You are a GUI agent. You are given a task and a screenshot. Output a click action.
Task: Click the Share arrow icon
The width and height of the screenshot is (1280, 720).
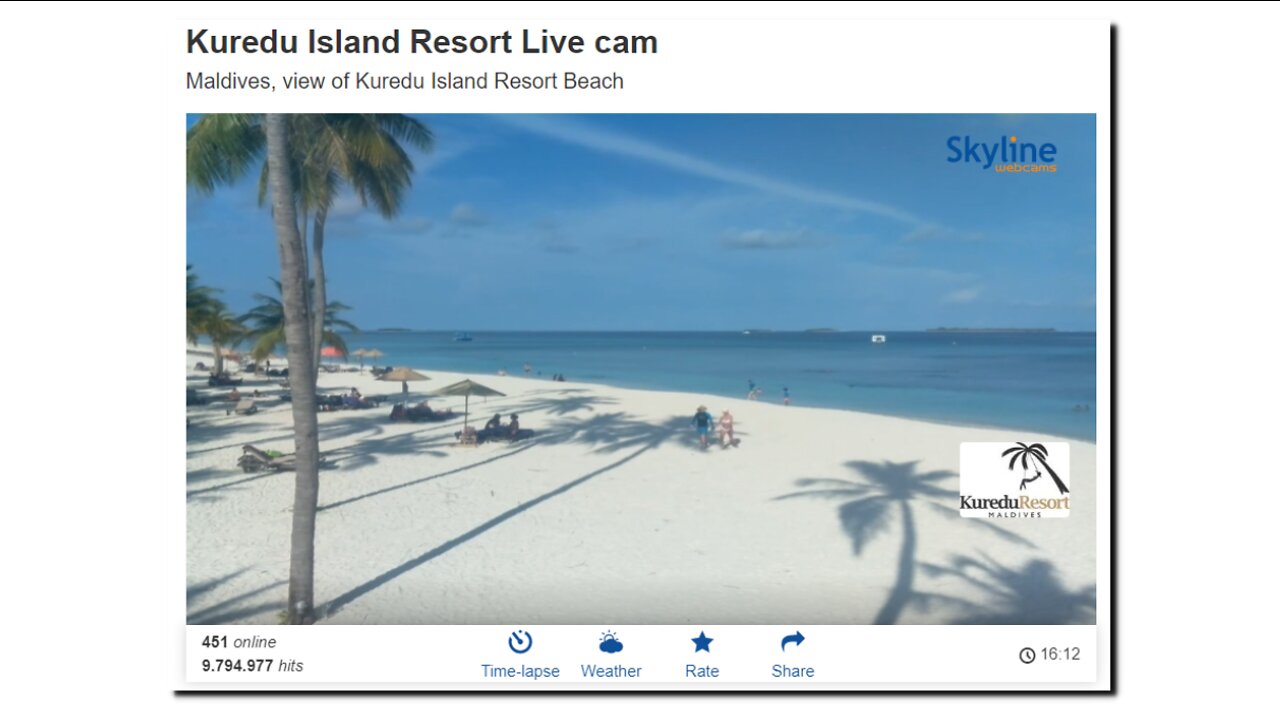point(793,642)
